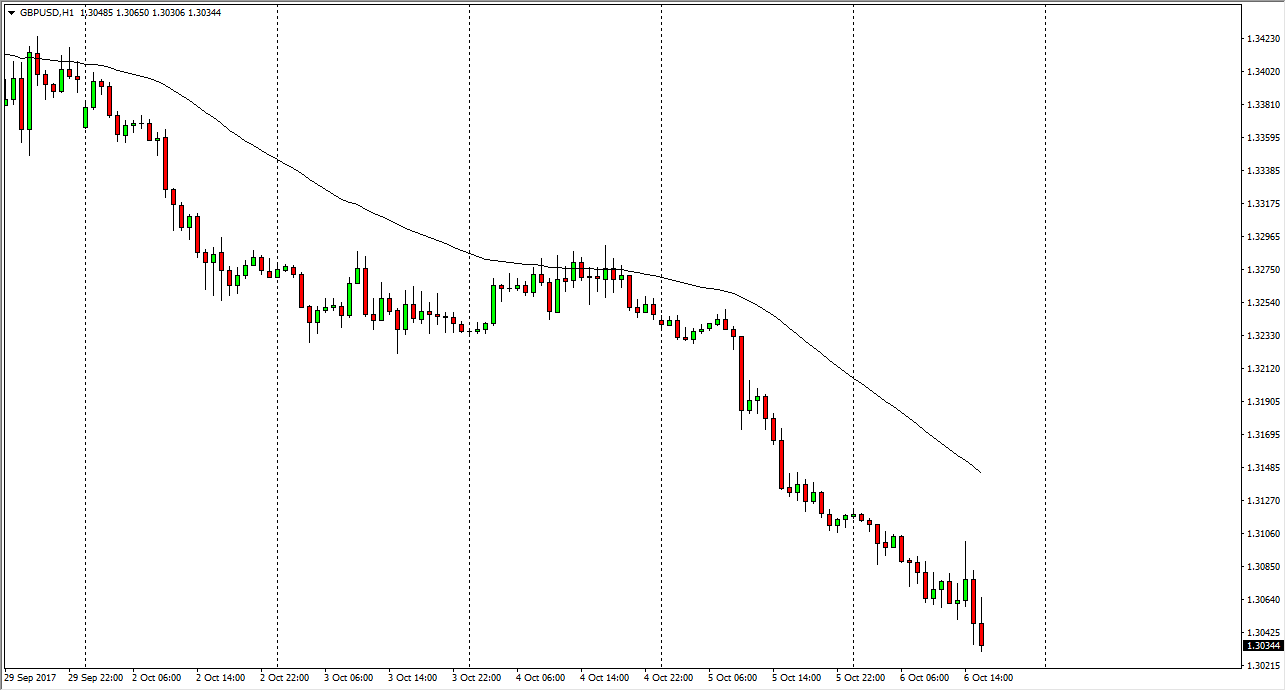This screenshot has height=691, width=1286.
Task: Open the chart dropdown arrow beside GBPUSD,H1
Action: (11, 13)
